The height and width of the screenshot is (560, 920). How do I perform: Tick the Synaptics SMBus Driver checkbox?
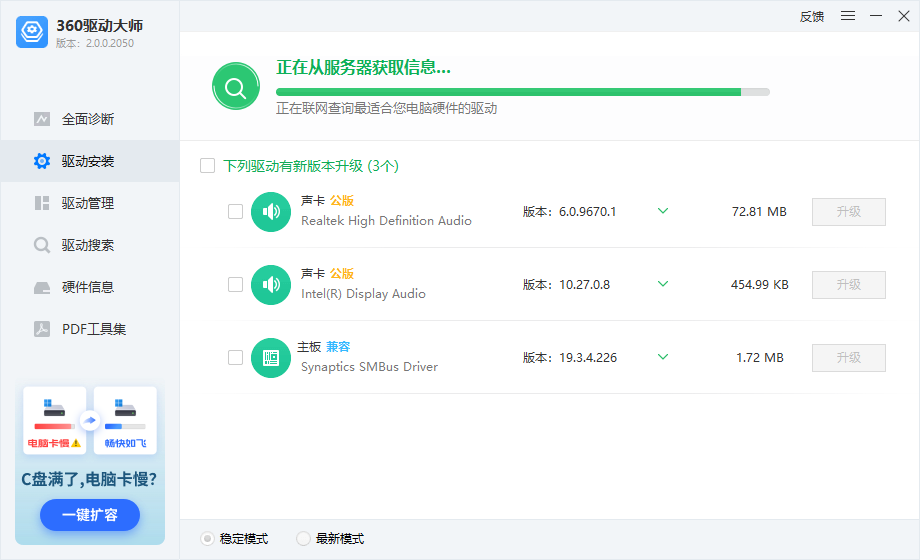point(235,357)
